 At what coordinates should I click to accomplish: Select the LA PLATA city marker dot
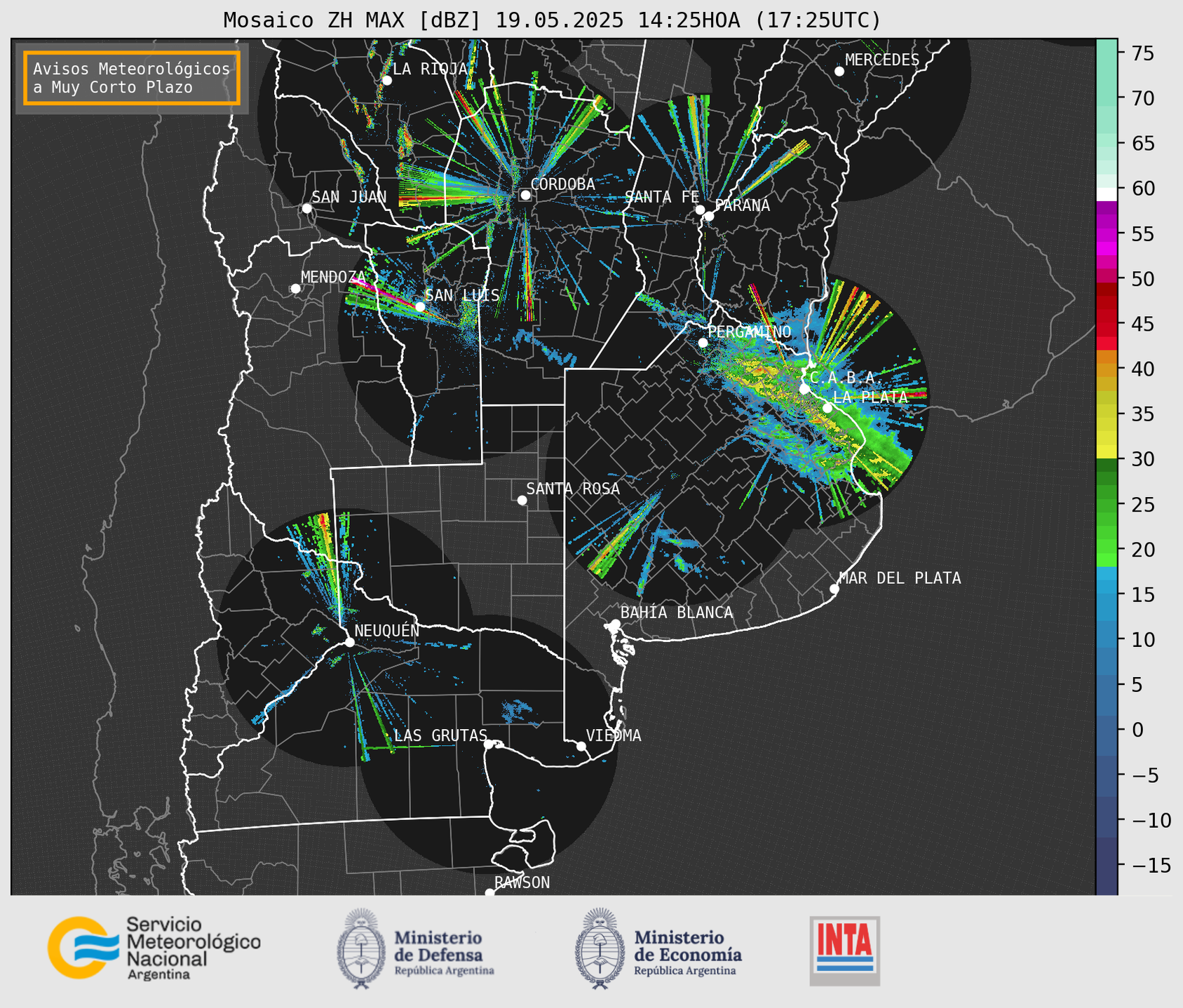pos(827,408)
